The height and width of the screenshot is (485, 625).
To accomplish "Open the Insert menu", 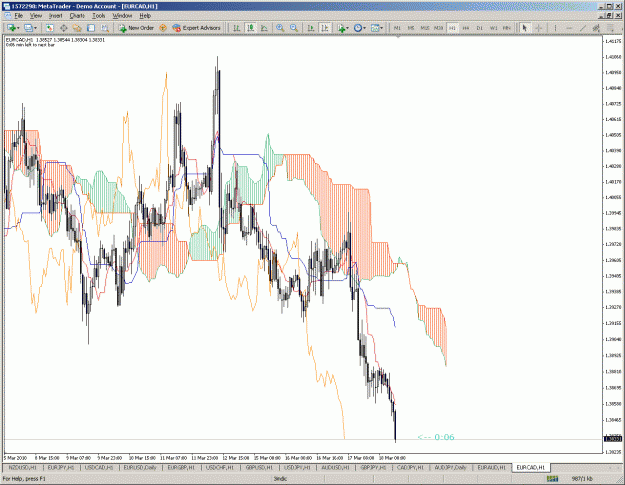I will click(x=55, y=16).
